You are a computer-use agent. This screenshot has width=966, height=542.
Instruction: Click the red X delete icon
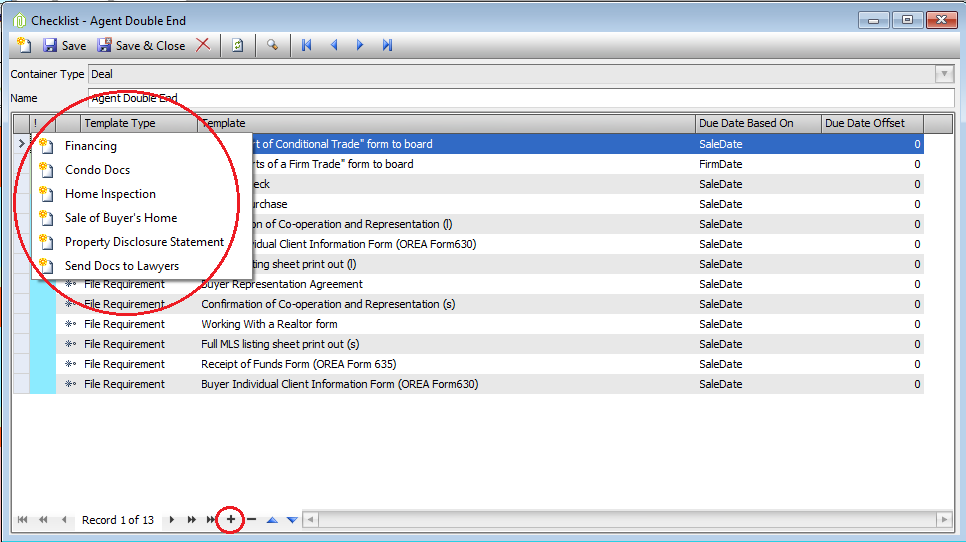click(203, 45)
